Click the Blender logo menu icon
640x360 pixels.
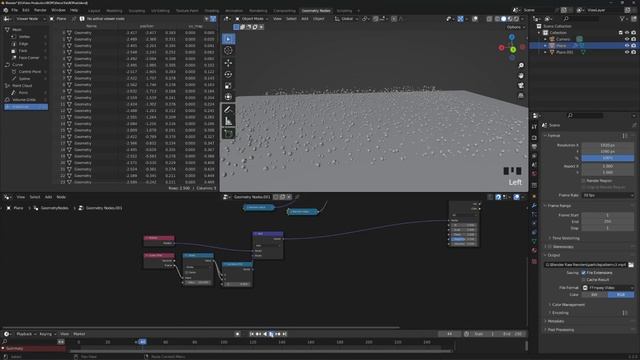pyautogui.click(x=5, y=10)
